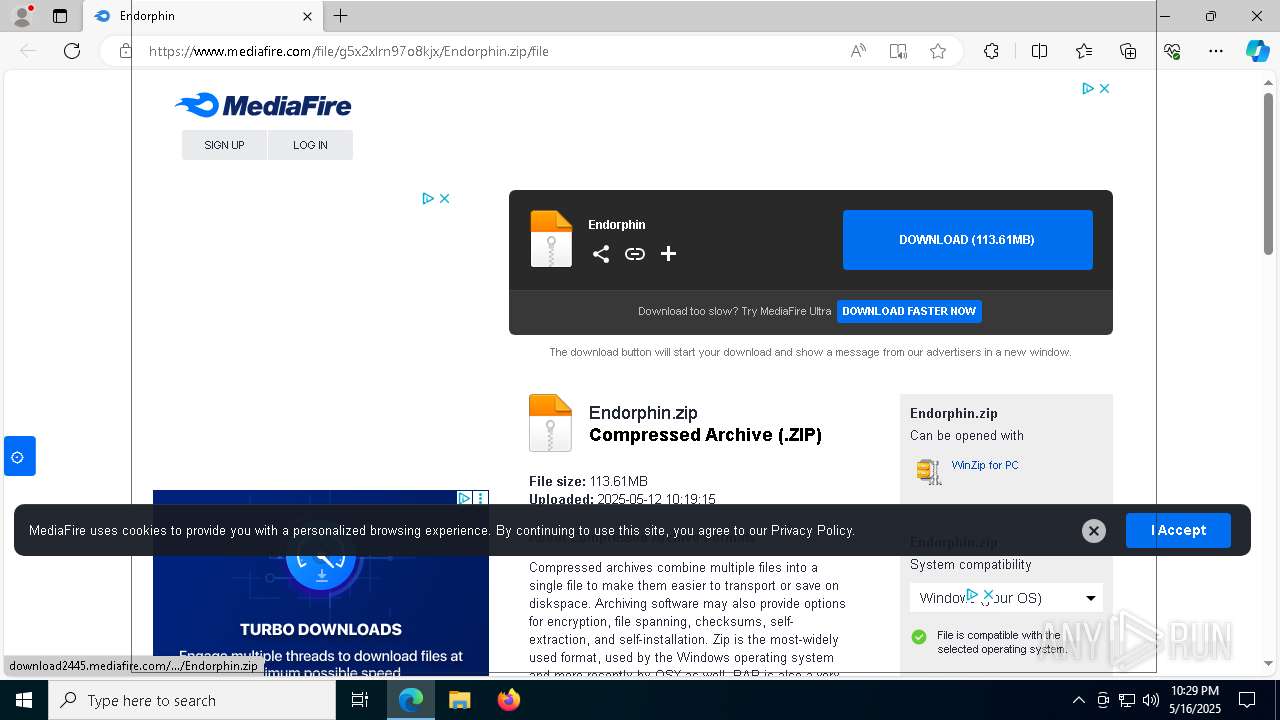This screenshot has height=720, width=1280.
Task: Open the Privacy Policy text in the cookie banner
Action: [x=812, y=531]
